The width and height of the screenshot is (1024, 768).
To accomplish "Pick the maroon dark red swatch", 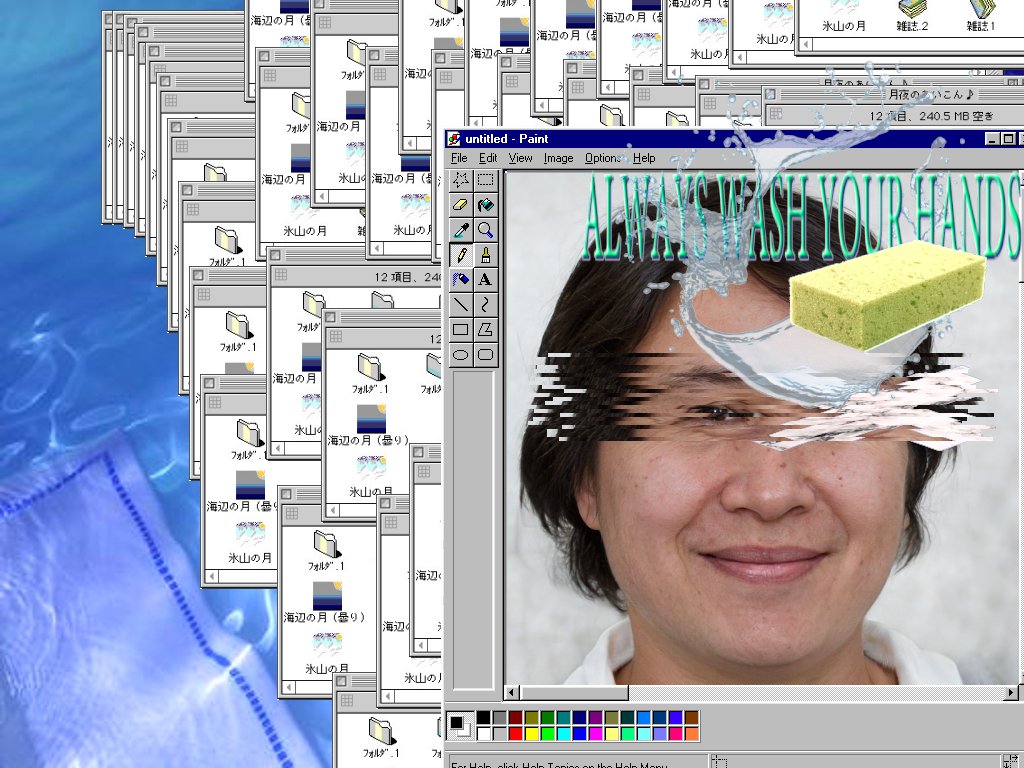I will click(x=515, y=718).
